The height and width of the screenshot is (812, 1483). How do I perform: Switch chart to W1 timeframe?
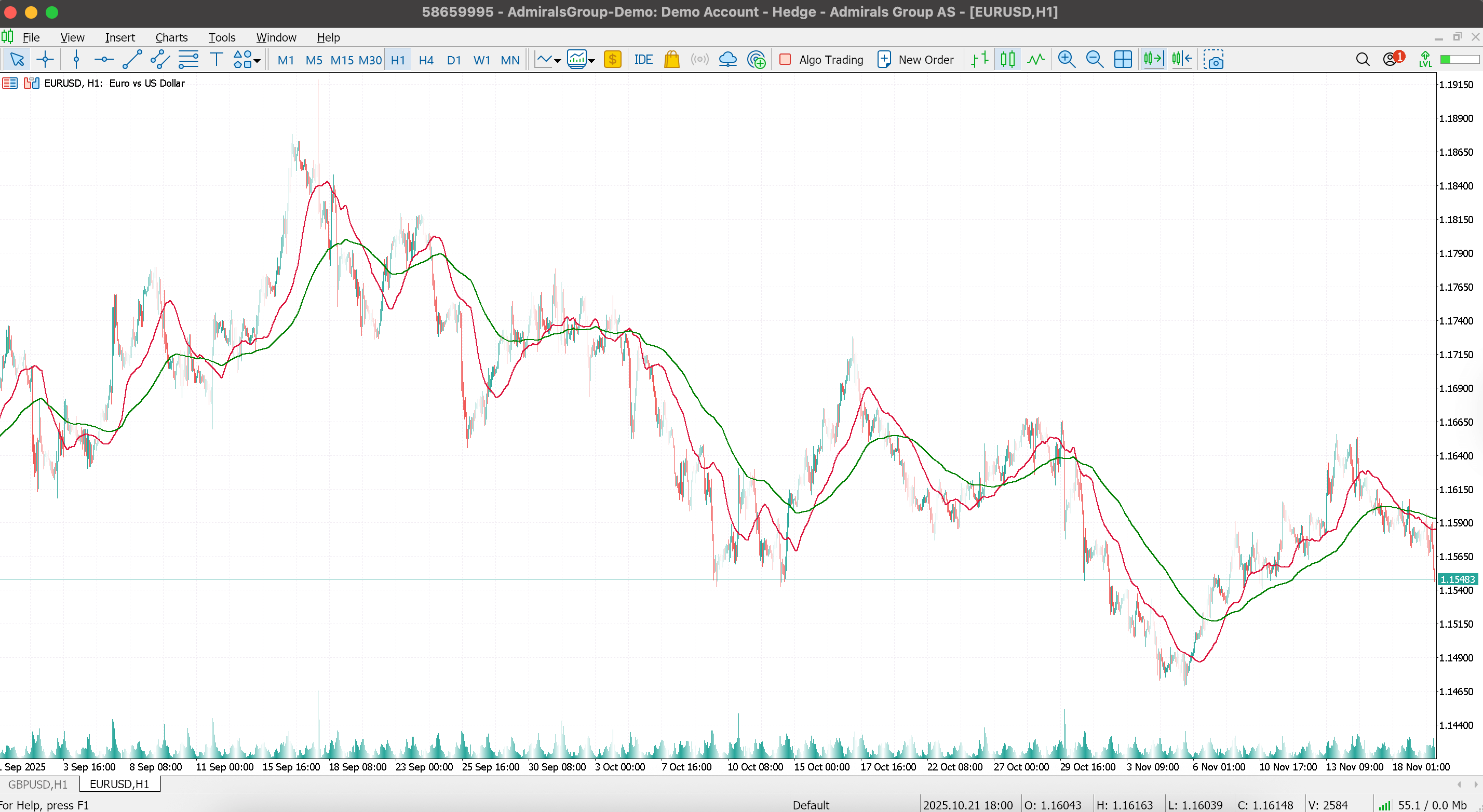482,60
